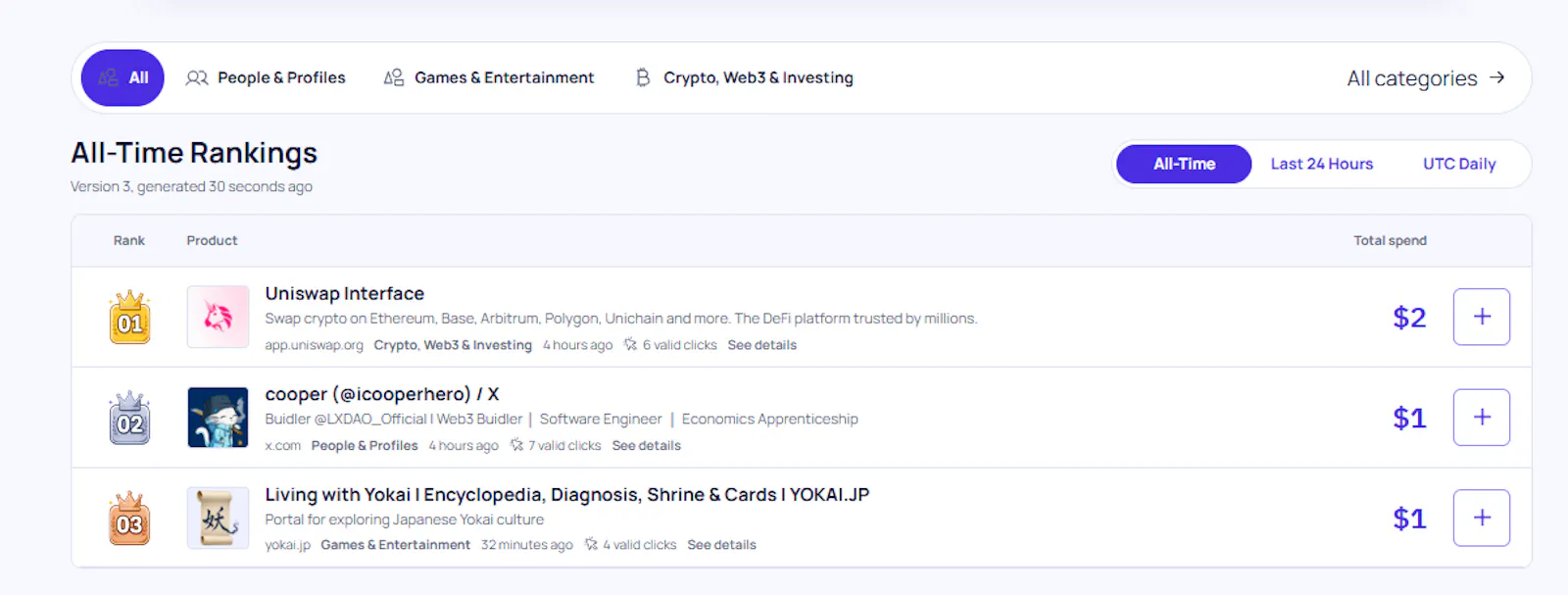Click Uniswap's Crypto, Web3 & Investing tag
Screen dimensions: 1568x595
click(x=453, y=345)
